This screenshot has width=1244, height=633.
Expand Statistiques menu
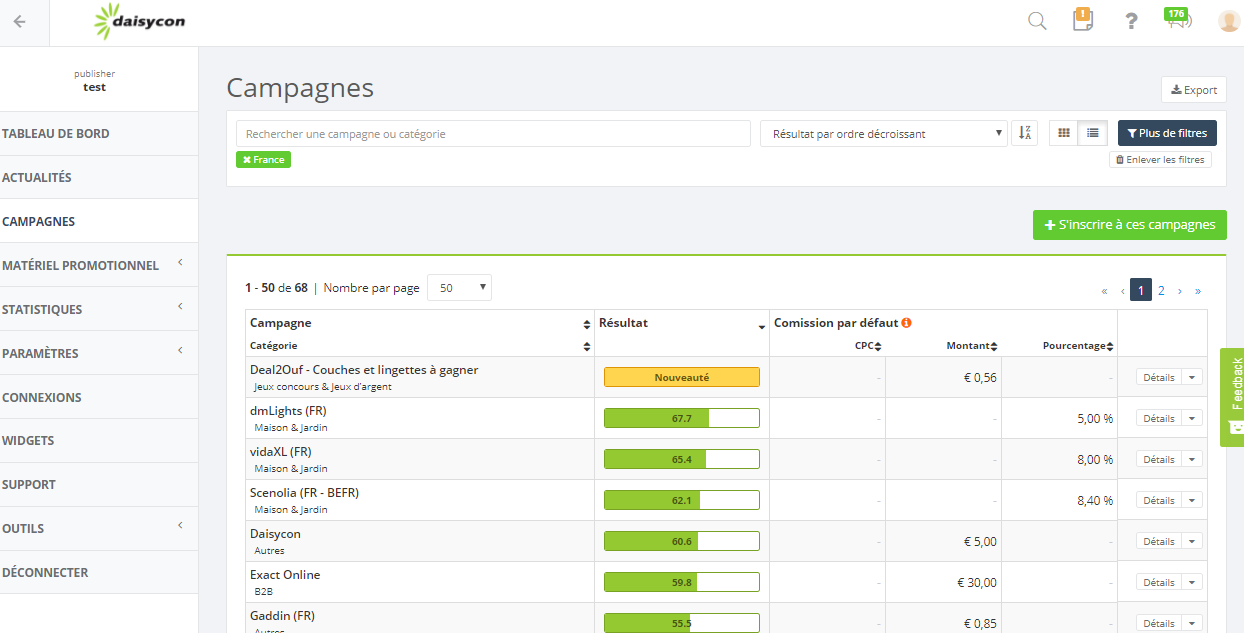coord(99,309)
